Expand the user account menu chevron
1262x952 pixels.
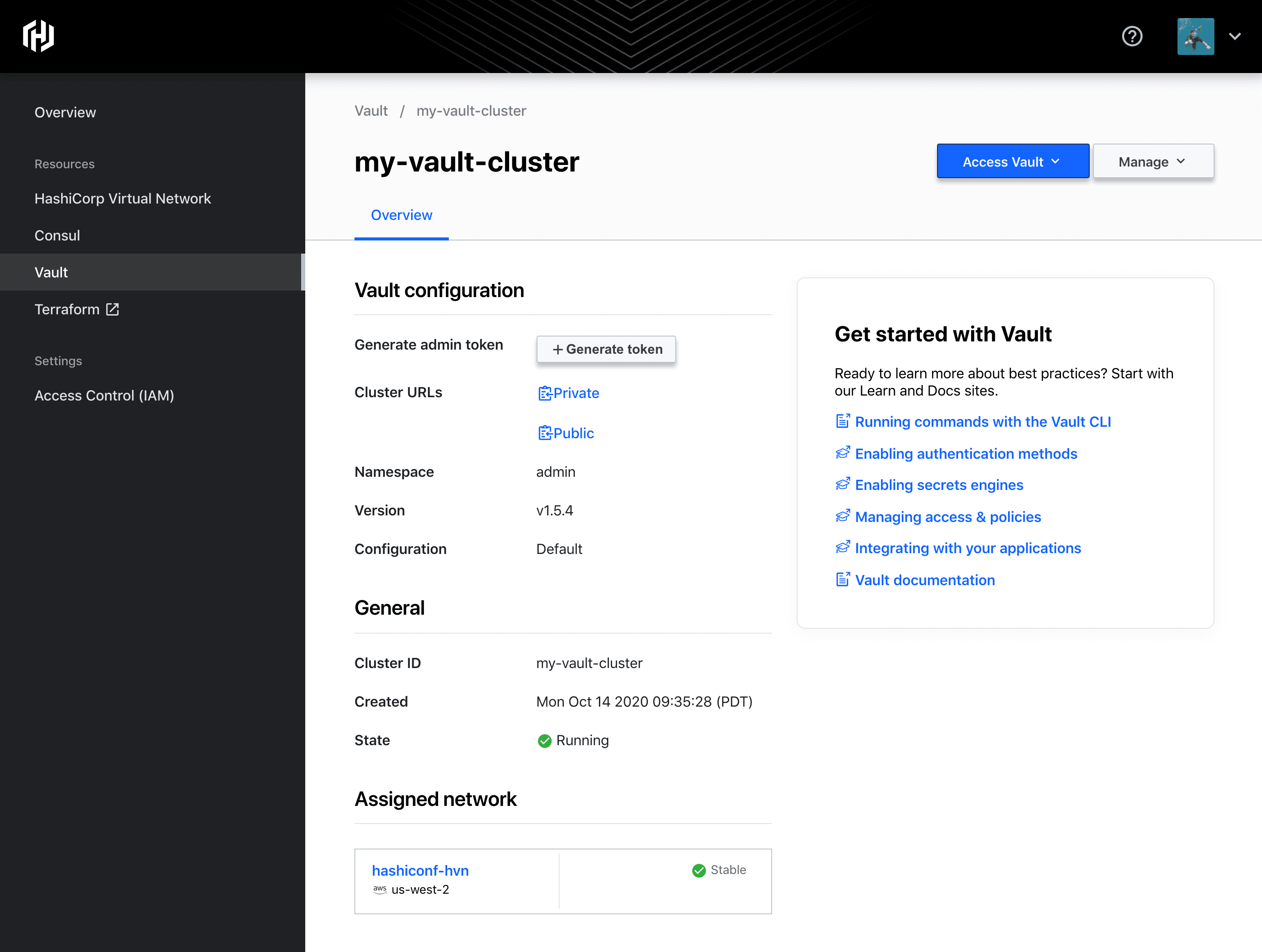tap(1235, 36)
